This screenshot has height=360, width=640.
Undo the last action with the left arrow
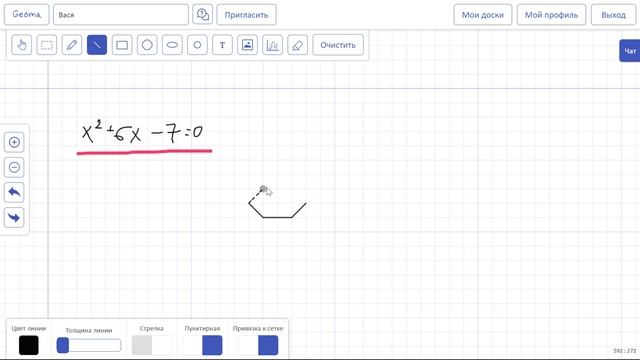[14, 192]
